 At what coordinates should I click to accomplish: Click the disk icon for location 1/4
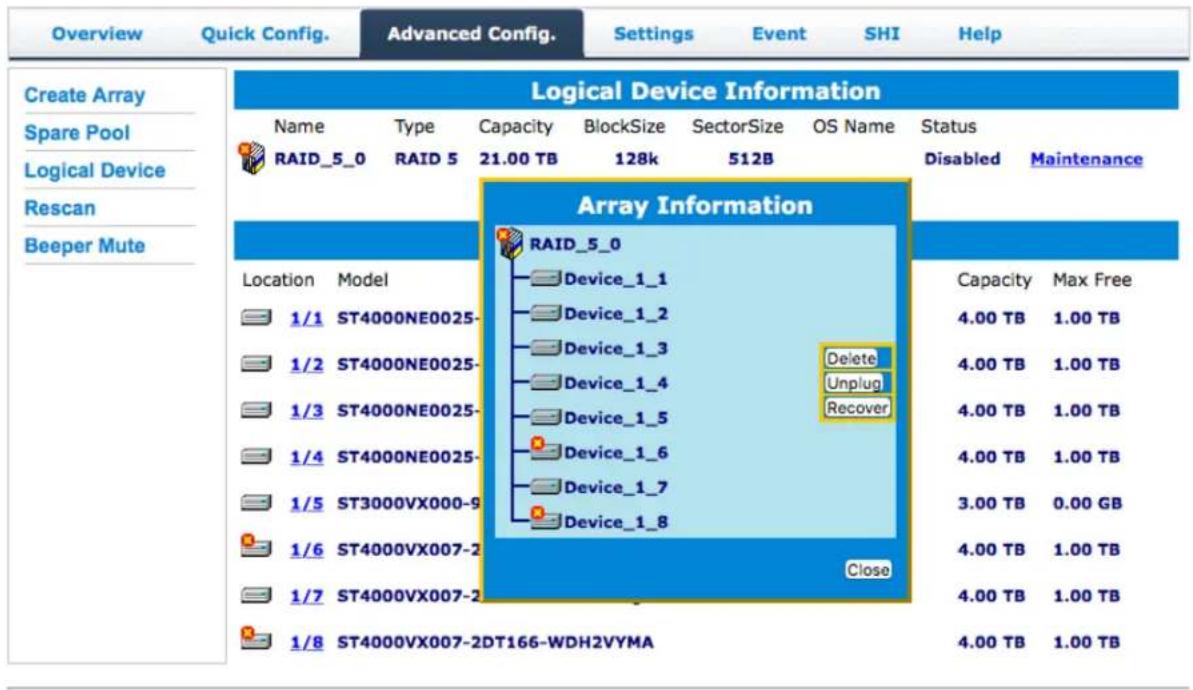pyautogui.click(x=256, y=456)
